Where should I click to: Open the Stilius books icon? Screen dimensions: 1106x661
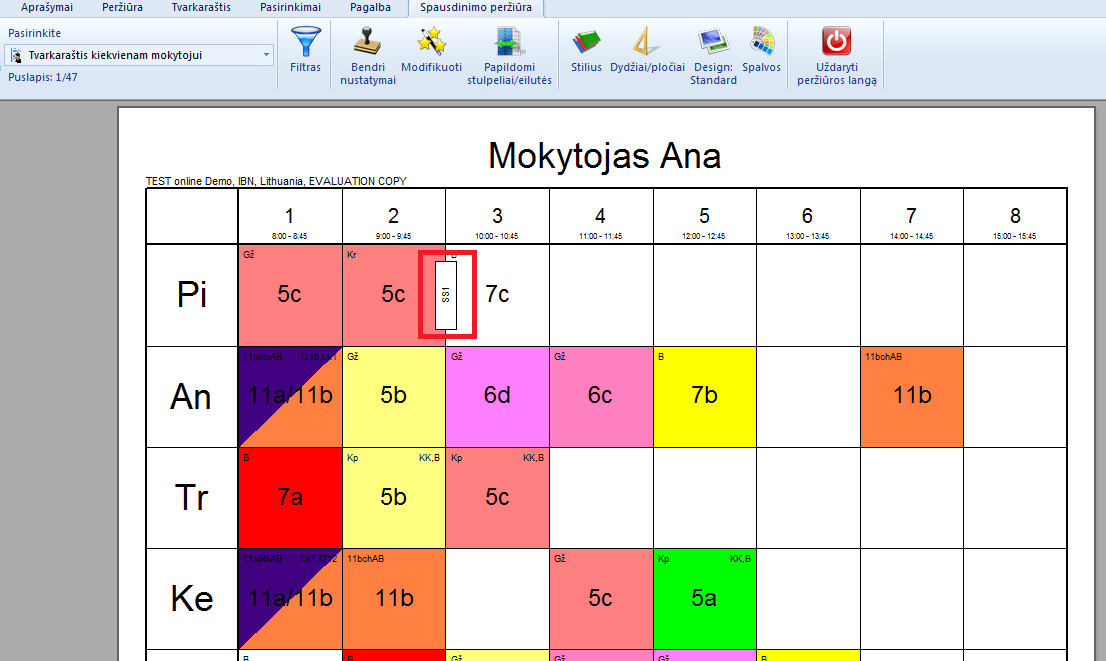coord(586,50)
